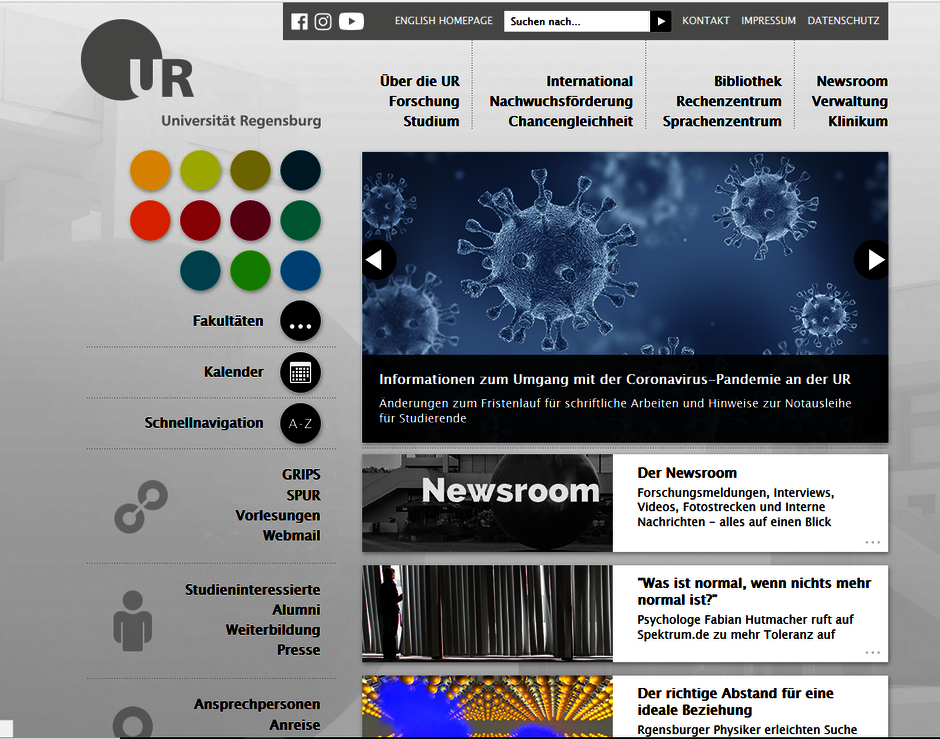This screenshot has width=940, height=739.
Task: Open the Bibliothek menu item
Action: coord(747,81)
